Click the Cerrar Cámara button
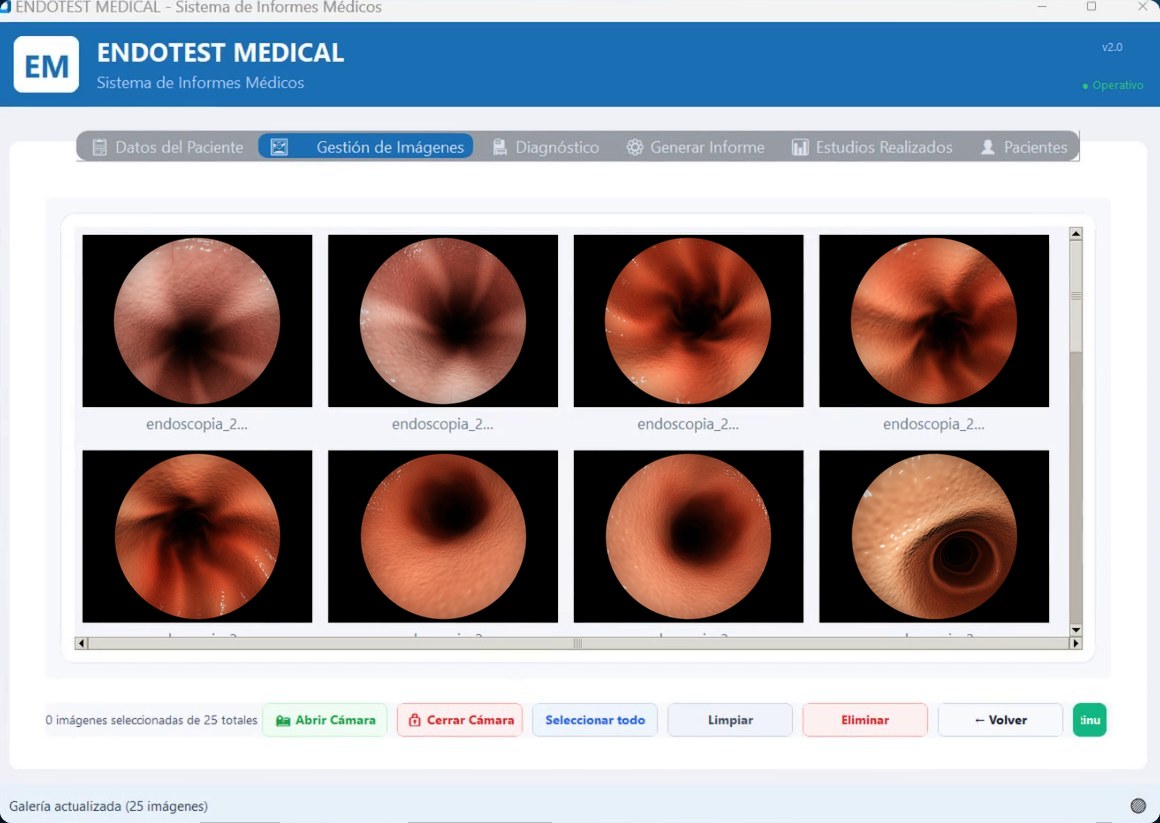 (x=460, y=720)
